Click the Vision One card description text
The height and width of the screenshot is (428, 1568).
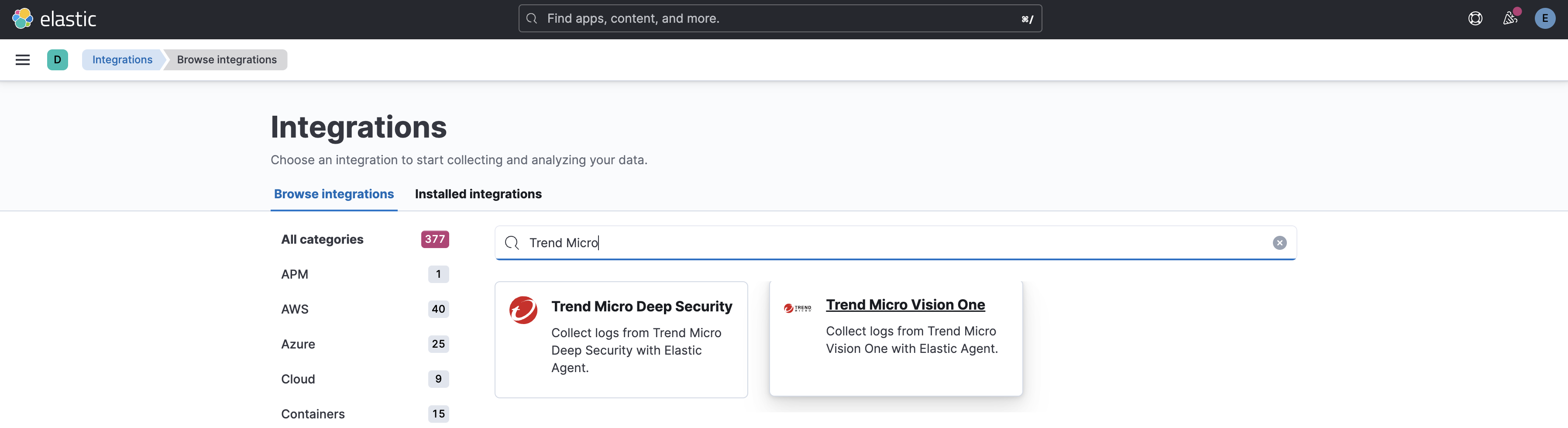[911, 340]
